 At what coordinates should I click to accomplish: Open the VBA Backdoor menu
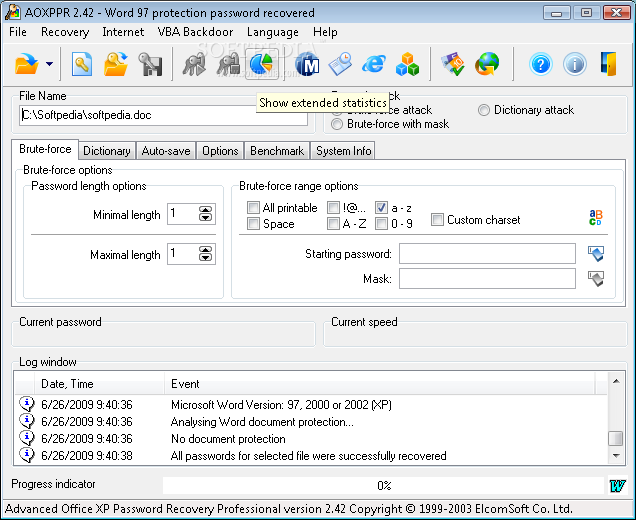196,32
